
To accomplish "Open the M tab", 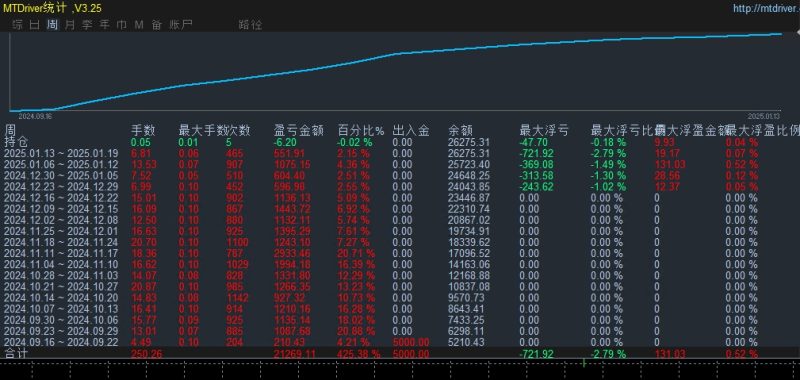I will click(139, 24).
